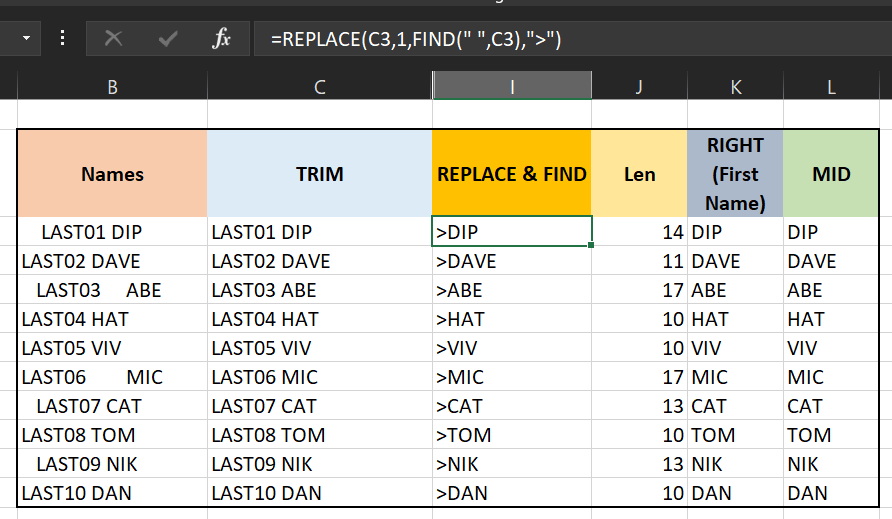Select the light blue TRIM header cell
Screen dimensions: 892x519
point(319,174)
